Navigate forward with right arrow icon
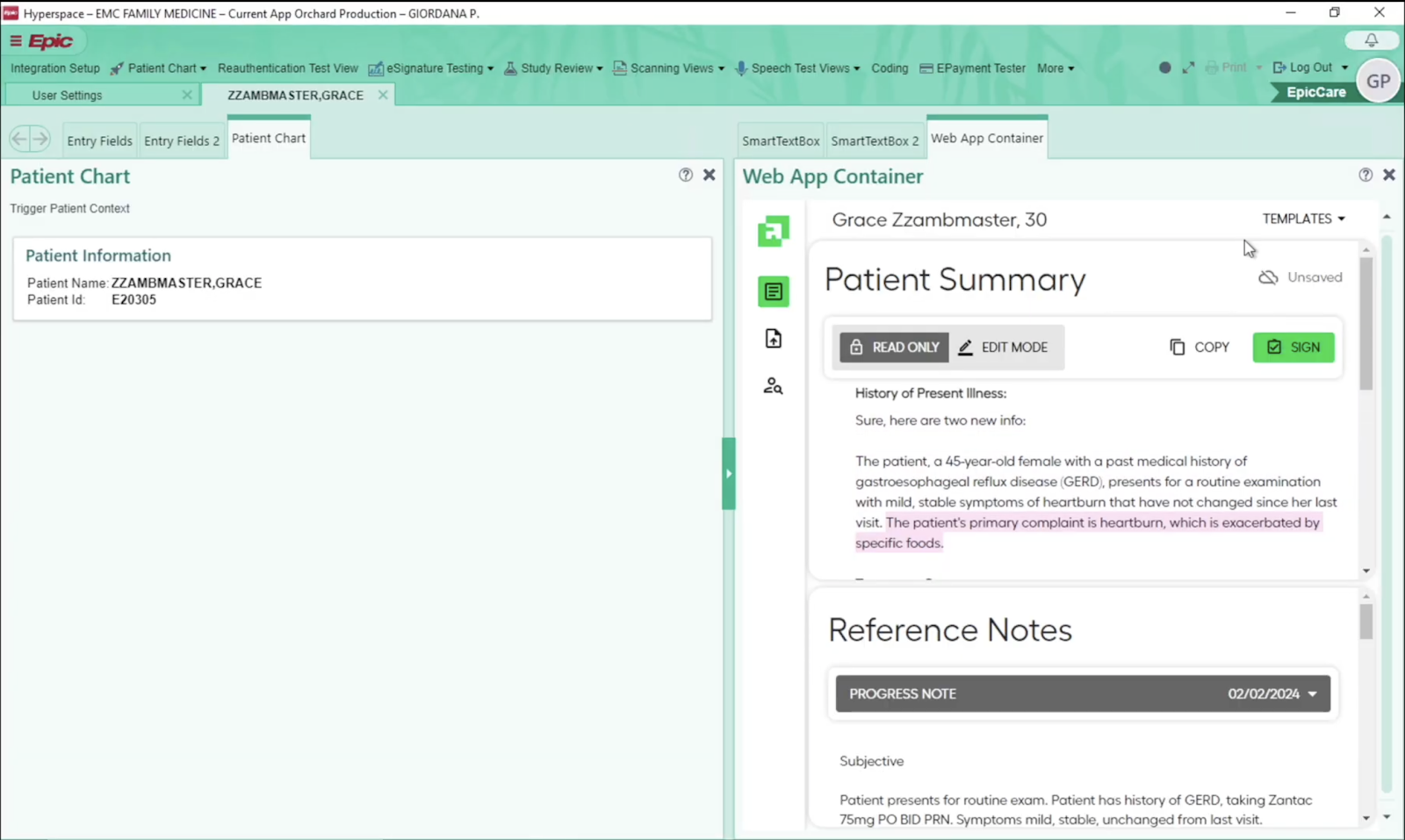 pos(40,139)
